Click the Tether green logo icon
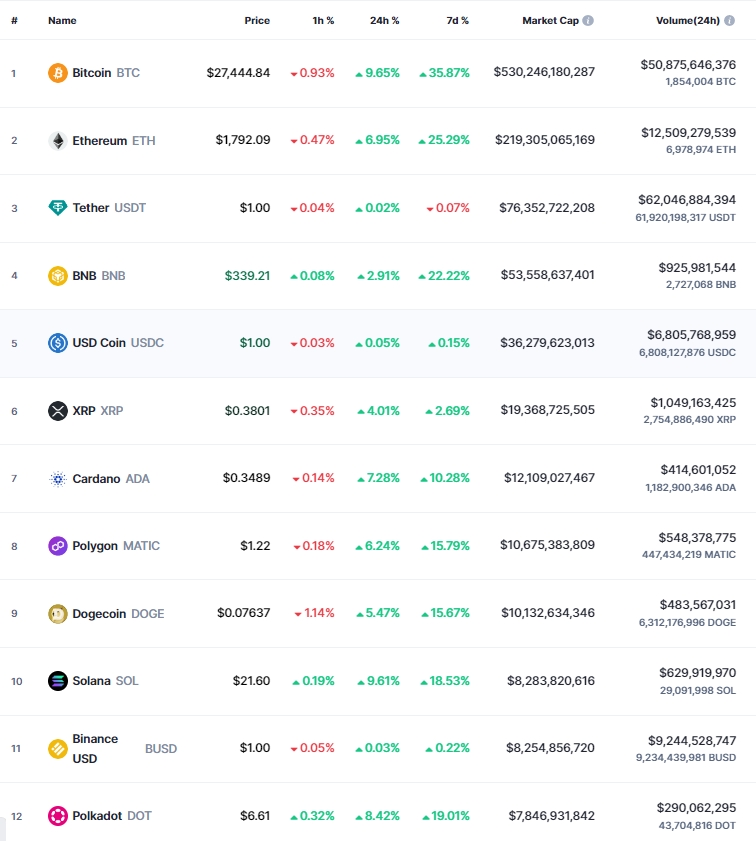This screenshot has width=756, height=841. click(57, 208)
